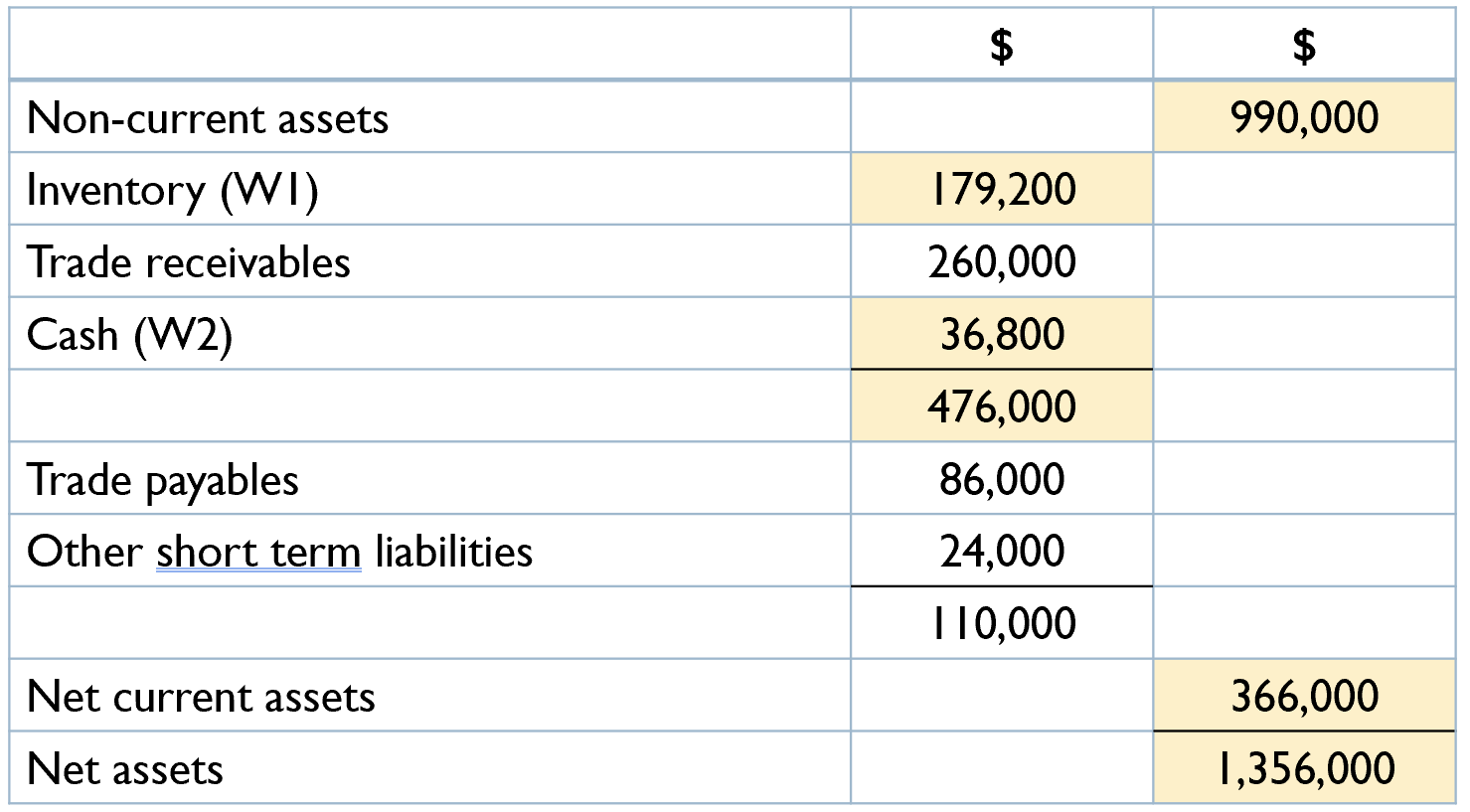Select the 24,000 other liabilities value

[1001, 552]
